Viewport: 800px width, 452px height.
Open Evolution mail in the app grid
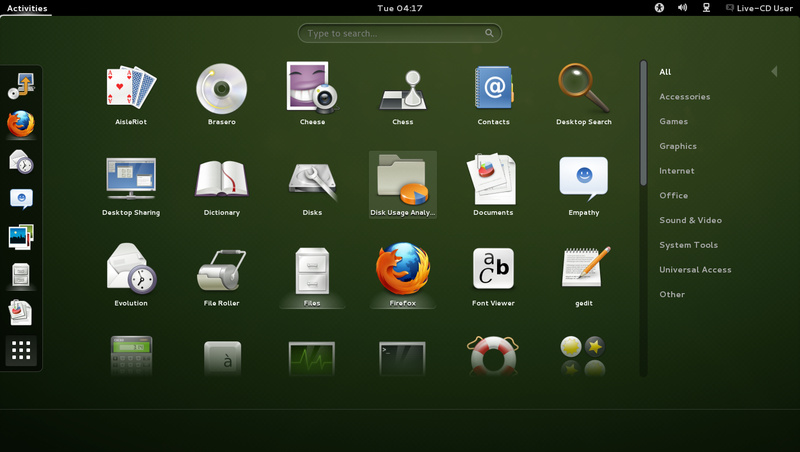point(131,276)
